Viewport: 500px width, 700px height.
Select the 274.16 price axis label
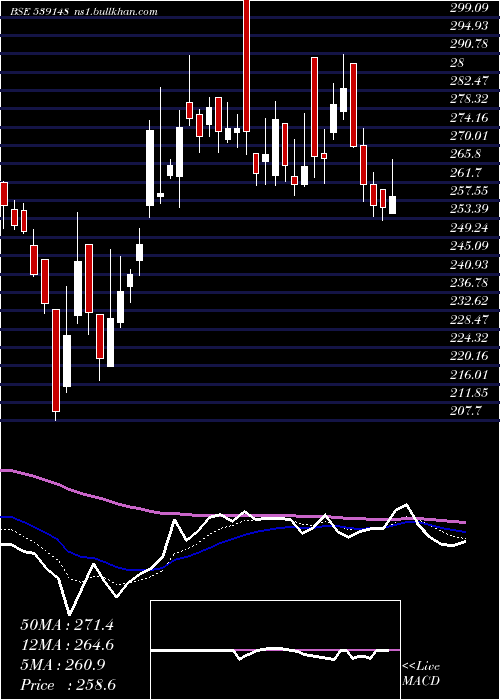point(469,118)
